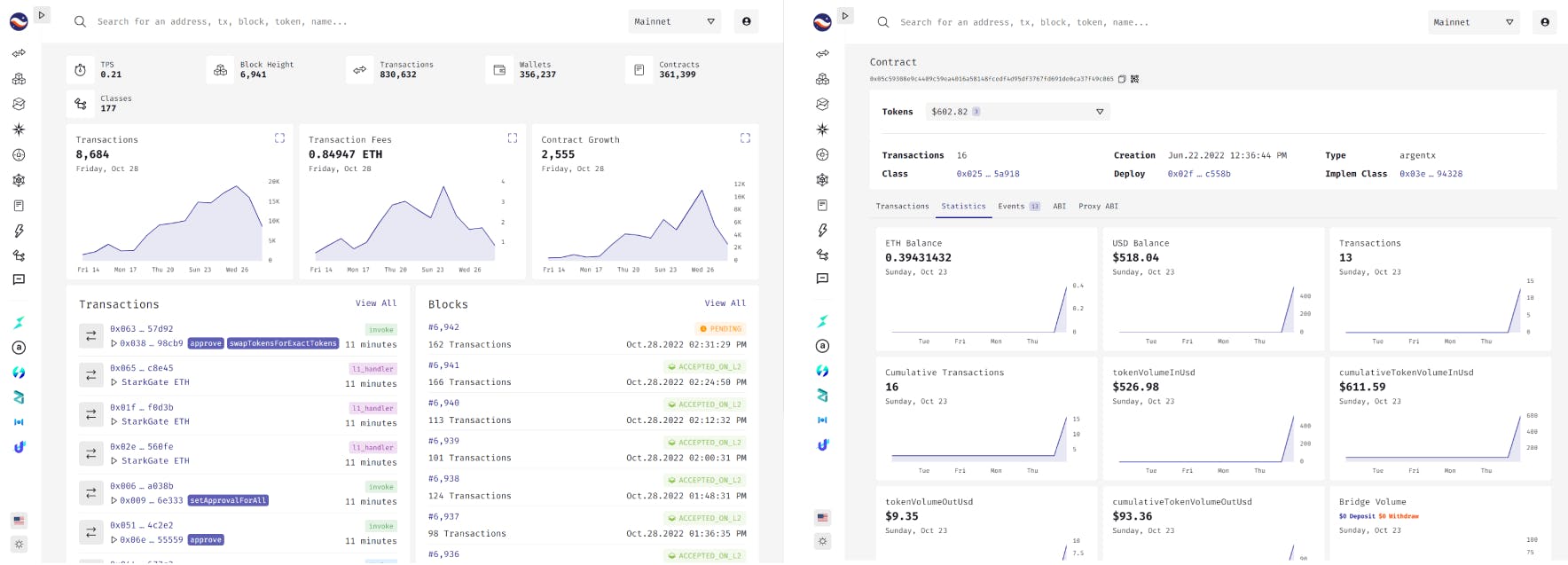Viewport: 1568px width, 565px height.
Task: Expand call details for 0x06e … 55559
Action: [114, 539]
